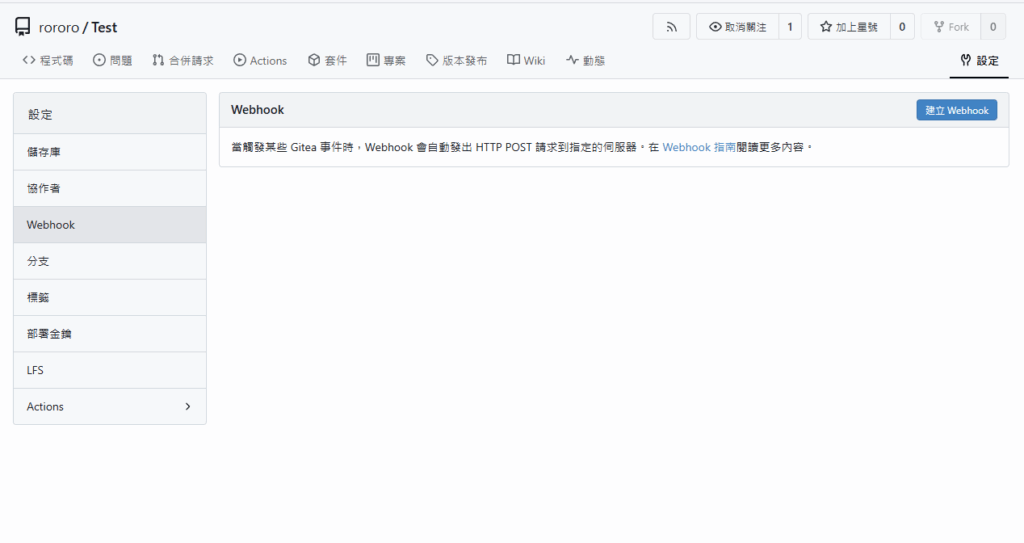Click the Fork button
This screenshot has height=543, width=1024.
[950, 27]
